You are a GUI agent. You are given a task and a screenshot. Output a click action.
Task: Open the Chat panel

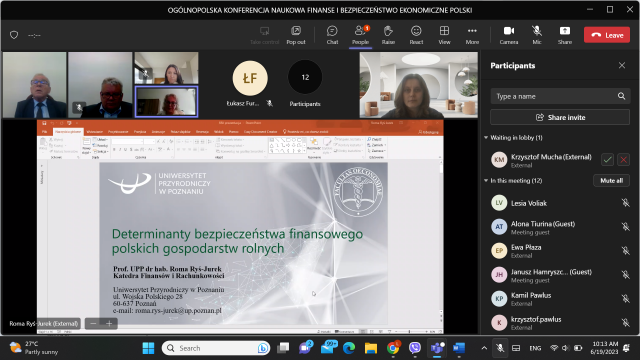332,35
